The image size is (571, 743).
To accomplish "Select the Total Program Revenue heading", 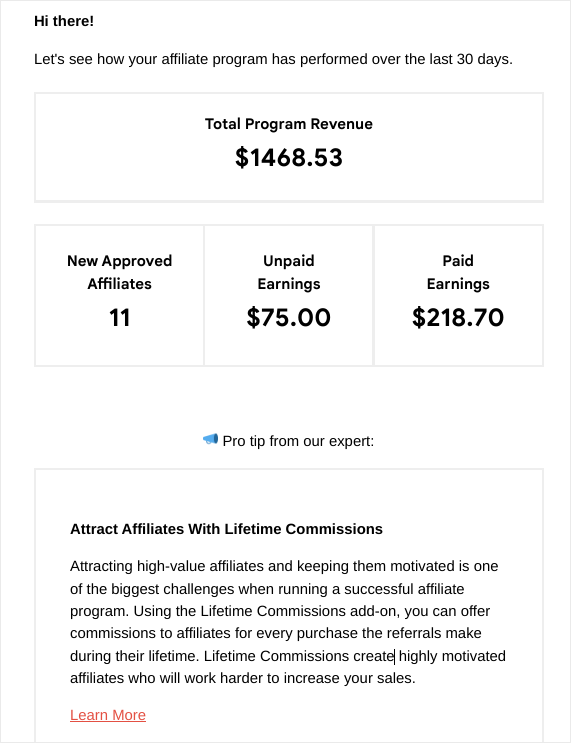I will 289,124.
